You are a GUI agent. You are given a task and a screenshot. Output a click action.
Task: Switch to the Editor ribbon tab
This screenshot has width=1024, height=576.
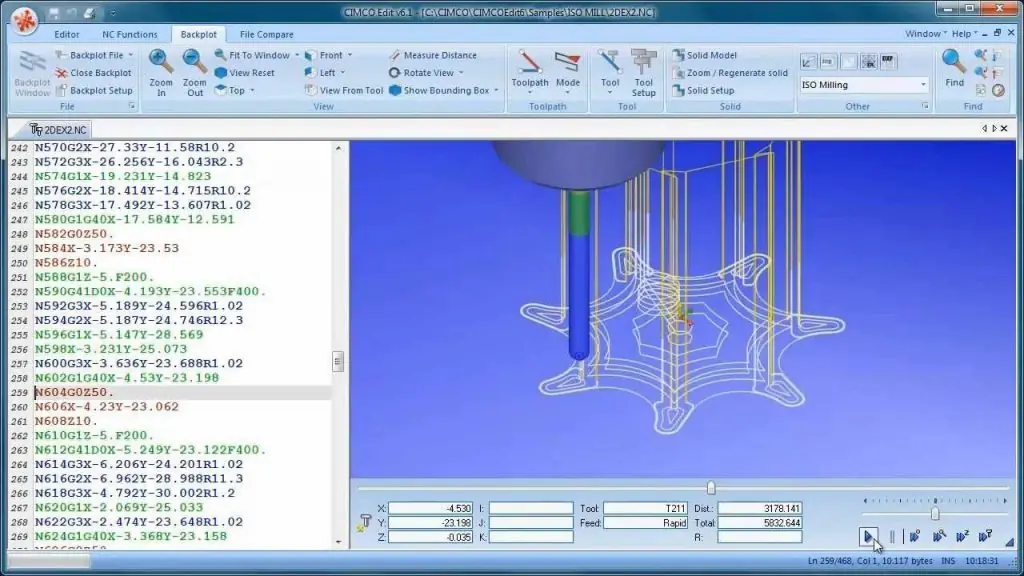67,35
